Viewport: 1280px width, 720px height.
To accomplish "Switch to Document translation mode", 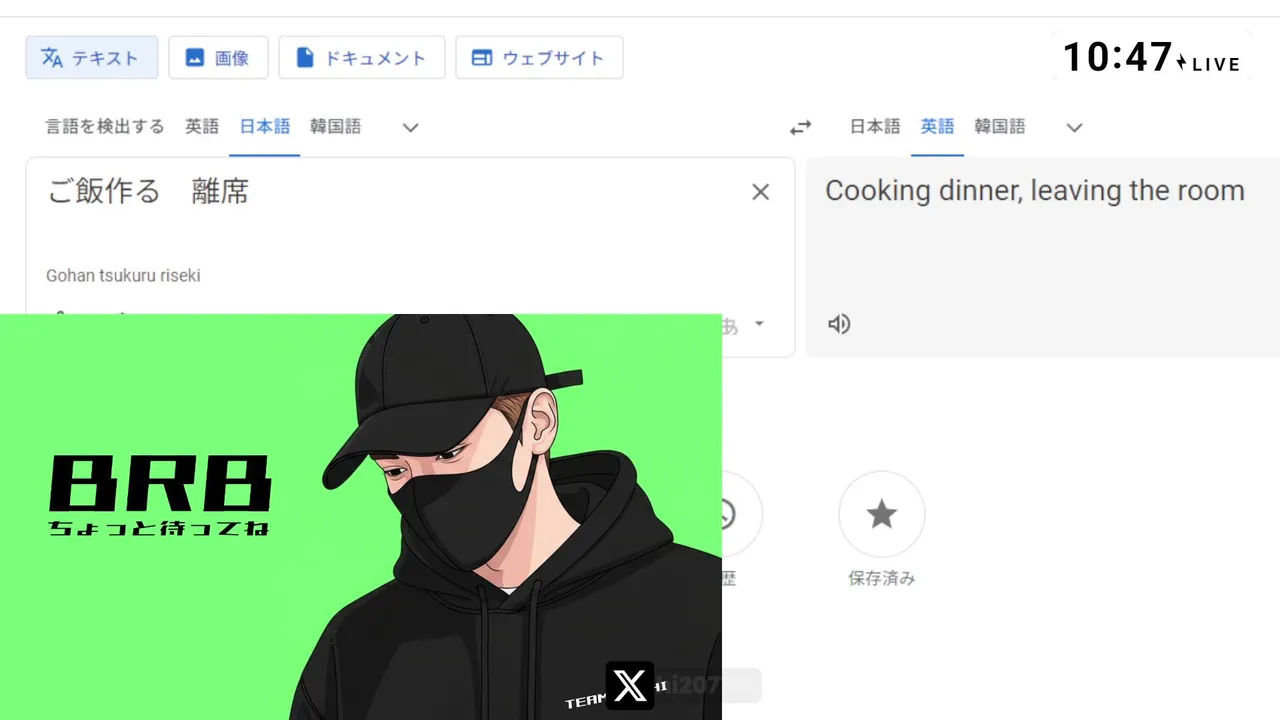I will click(361, 58).
